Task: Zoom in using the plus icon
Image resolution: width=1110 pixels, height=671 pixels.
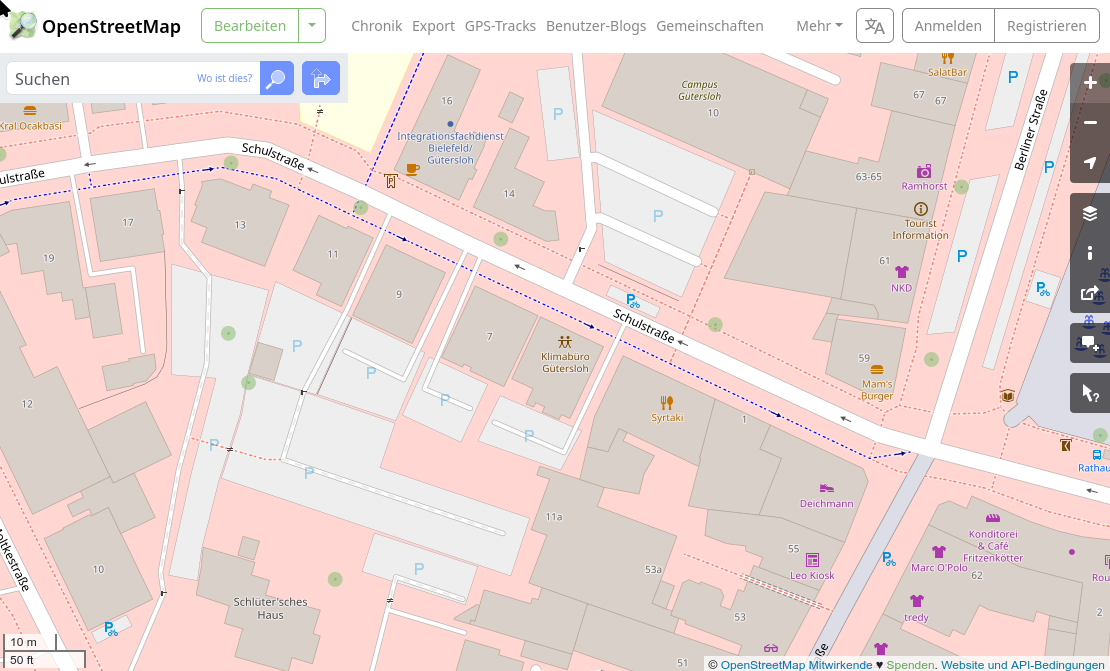Action: pos(1089,83)
